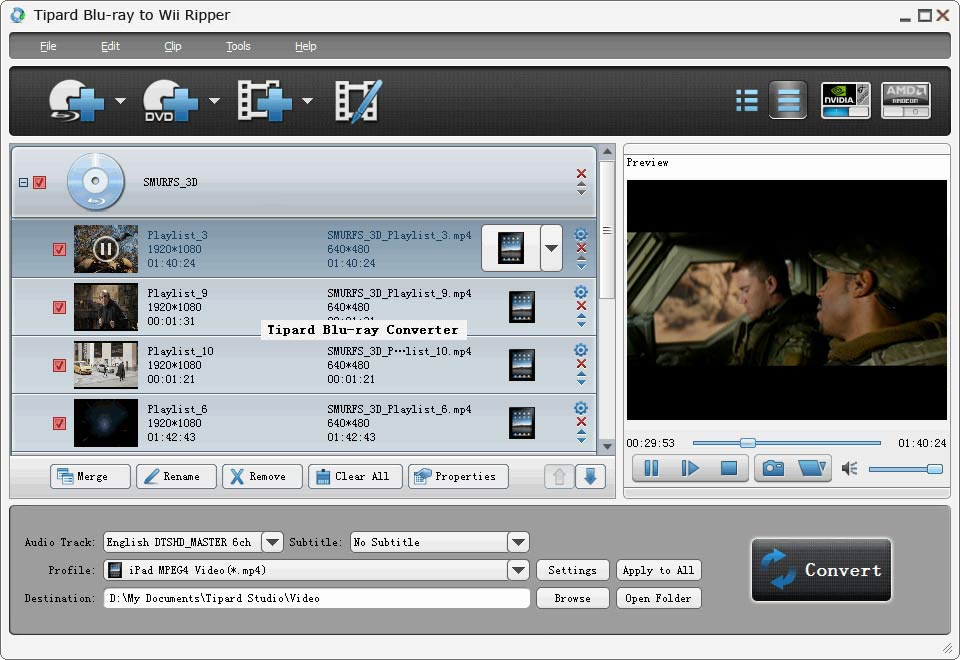The image size is (960, 660).
Task: Open the Profile dropdown
Action: click(x=518, y=570)
